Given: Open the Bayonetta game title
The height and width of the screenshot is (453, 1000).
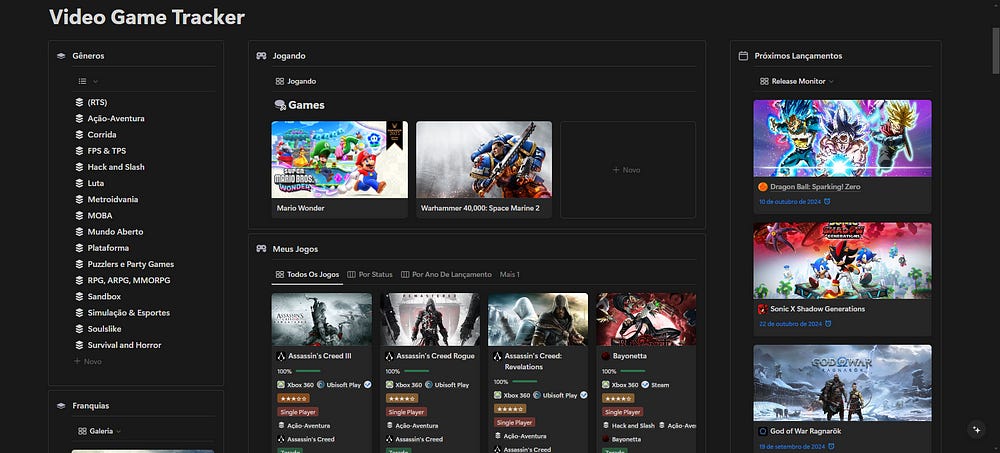Looking at the screenshot, I should [x=629, y=356].
